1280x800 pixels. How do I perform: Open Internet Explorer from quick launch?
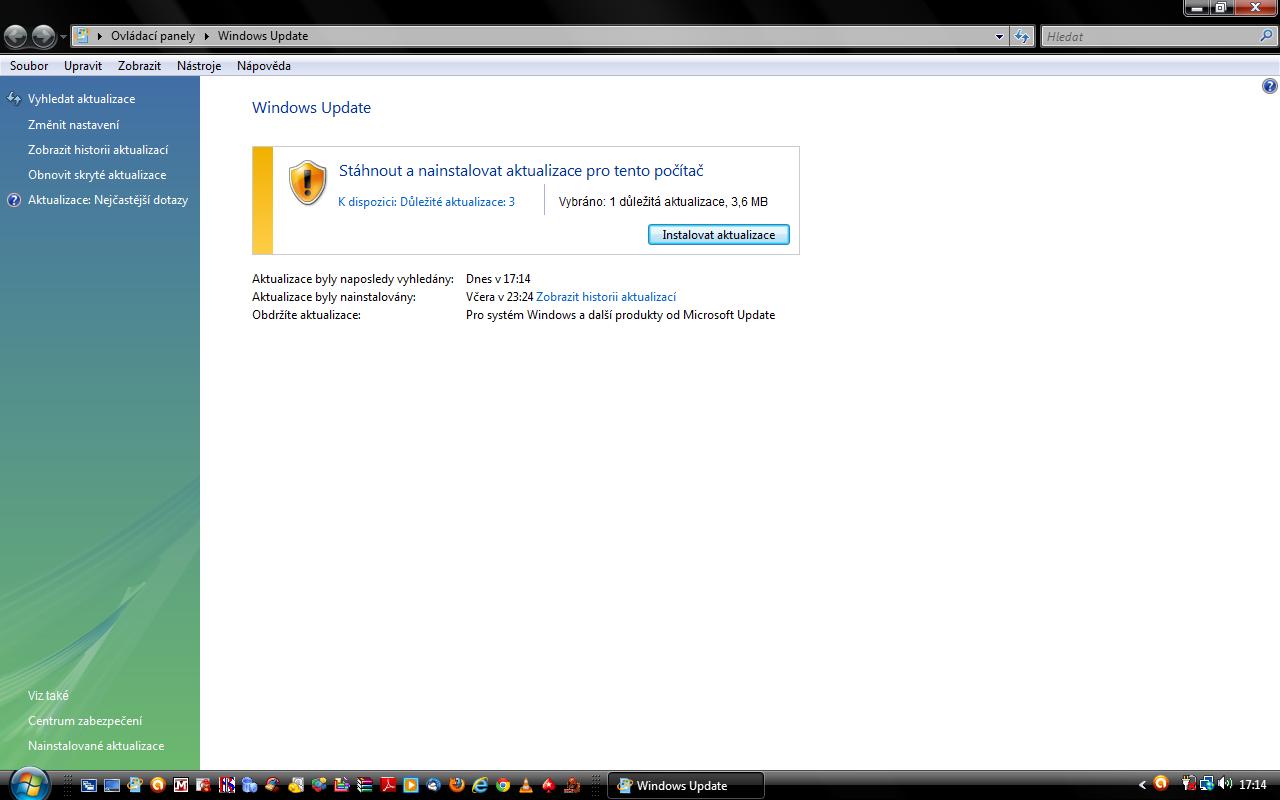(480, 785)
